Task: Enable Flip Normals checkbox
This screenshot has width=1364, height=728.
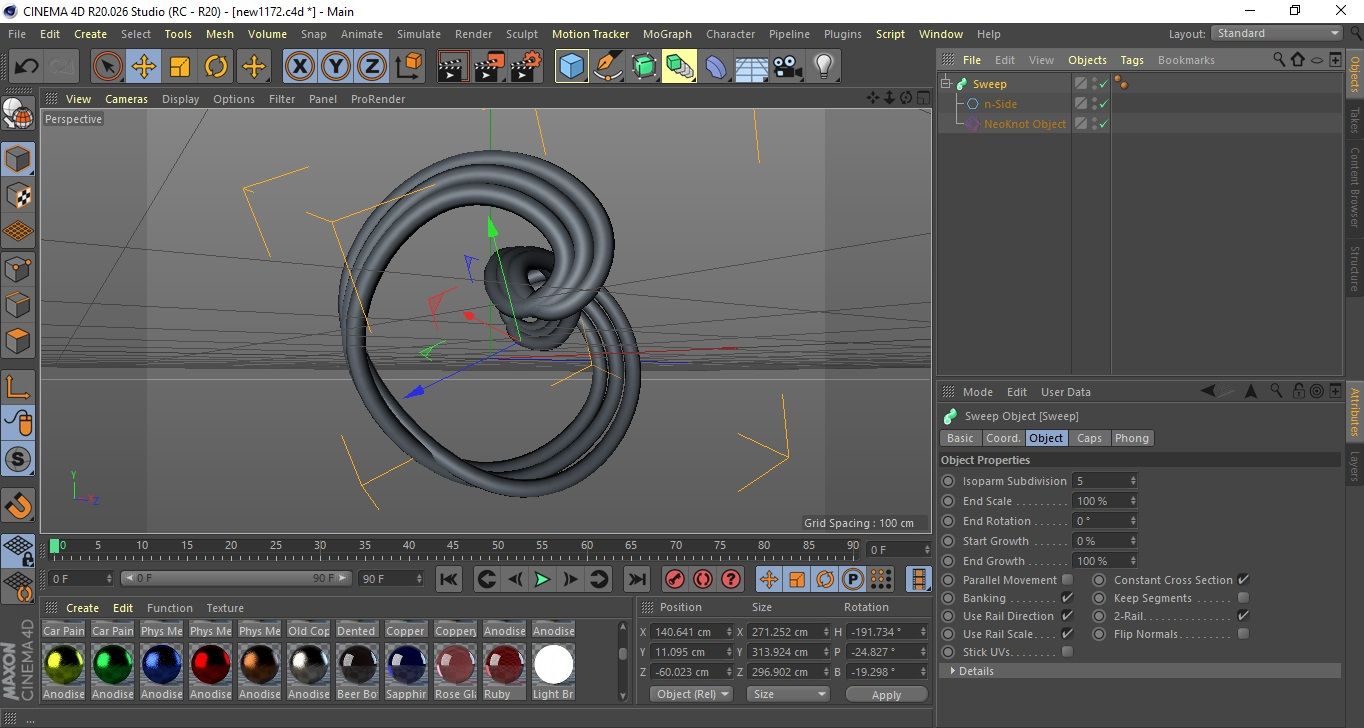Action: pos(1243,634)
